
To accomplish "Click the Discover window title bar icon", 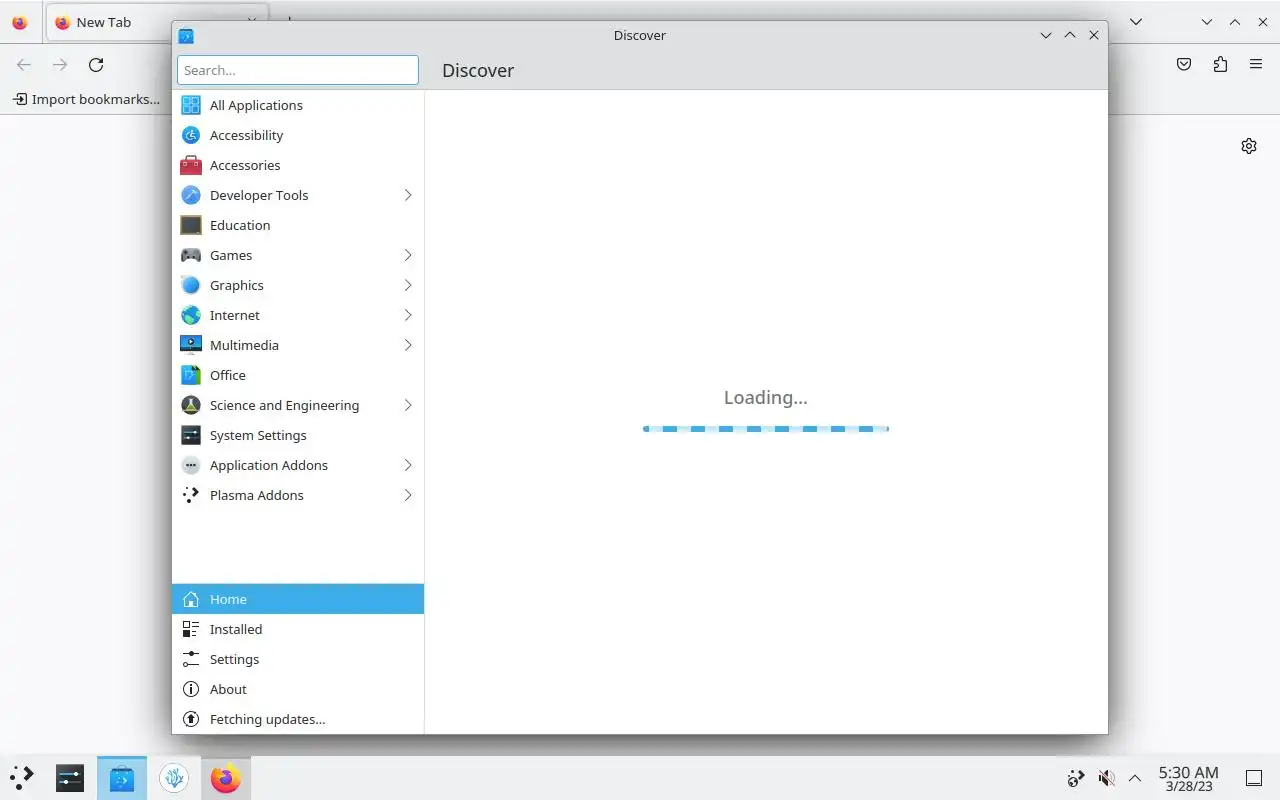I will click(186, 35).
